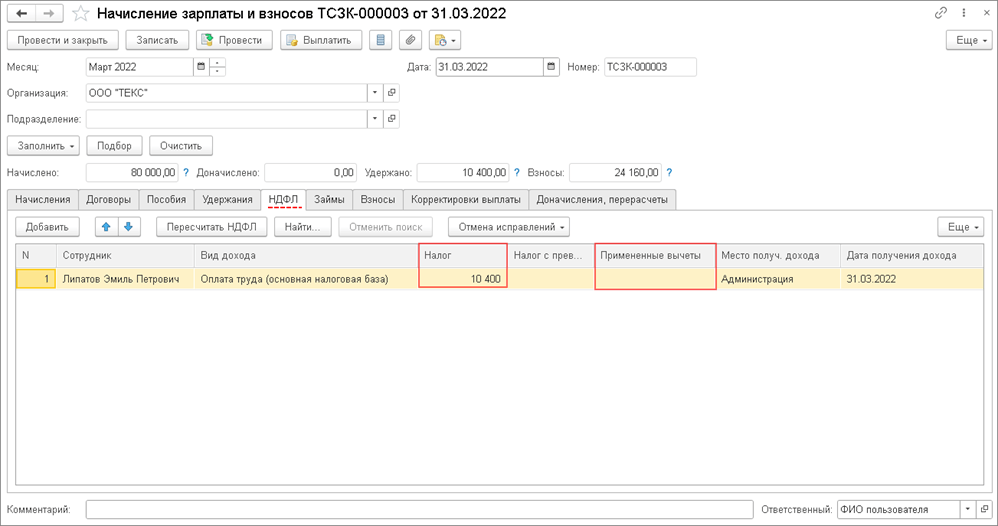Select the Администрация cell
The width and height of the screenshot is (998, 526).
click(x=777, y=279)
